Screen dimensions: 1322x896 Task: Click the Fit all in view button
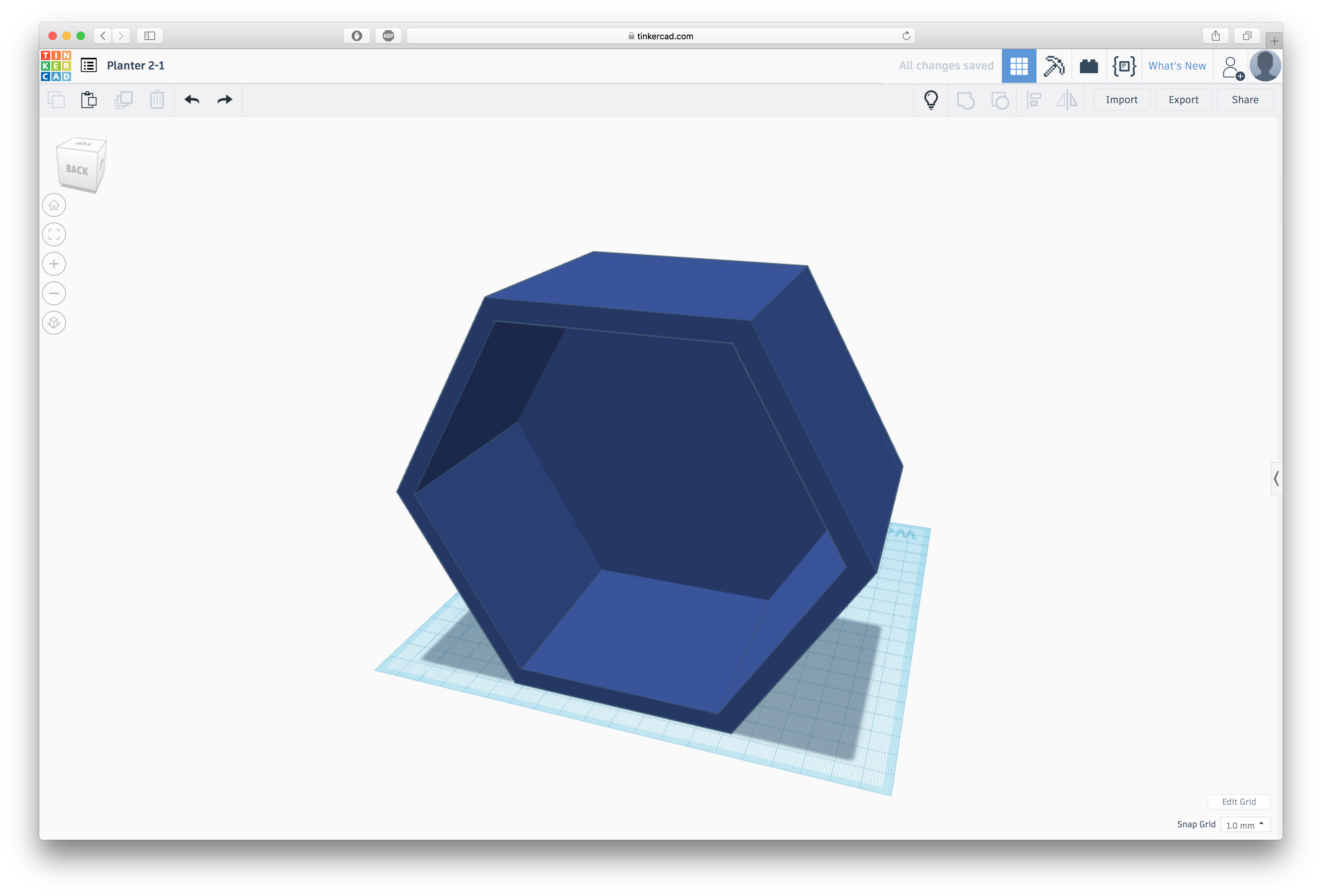54,234
